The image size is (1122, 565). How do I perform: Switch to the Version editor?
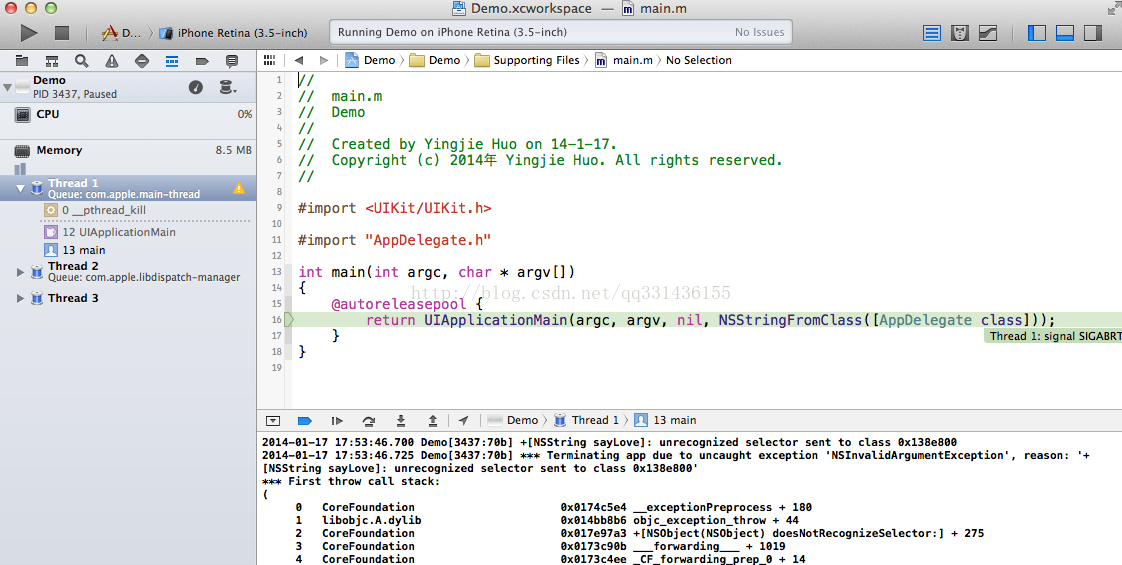(988, 33)
